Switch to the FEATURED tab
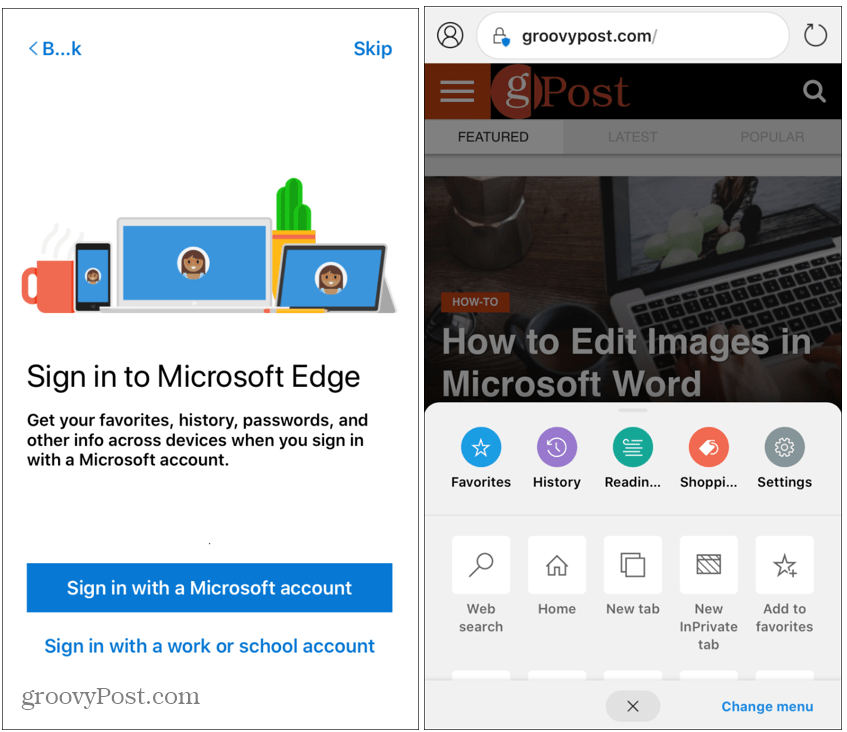Viewport: 847px width, 732px height. [493, 137]
